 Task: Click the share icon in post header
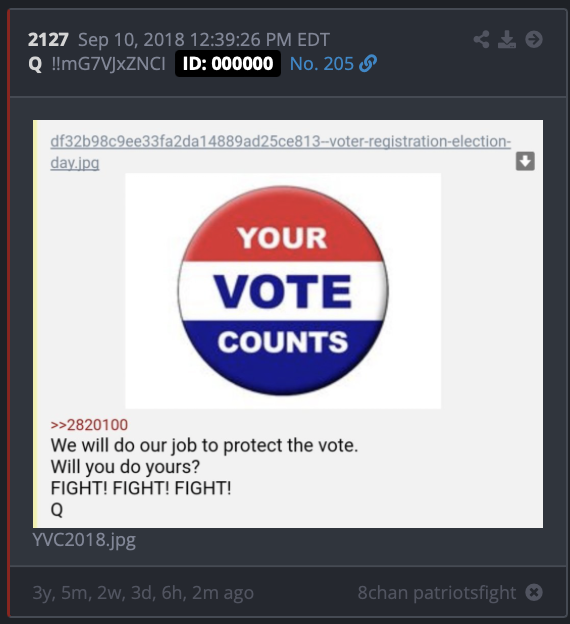(x=481, y=39)
